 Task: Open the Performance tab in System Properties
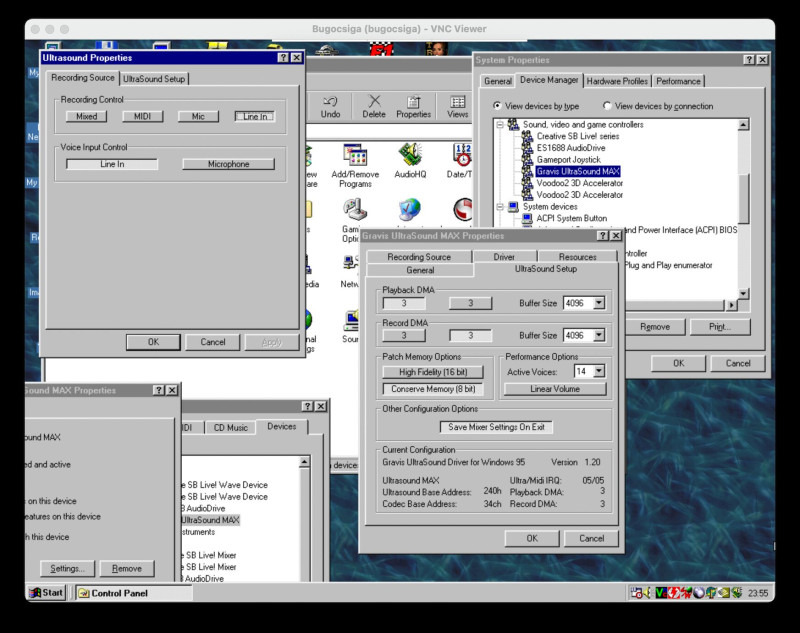(678, 81)
